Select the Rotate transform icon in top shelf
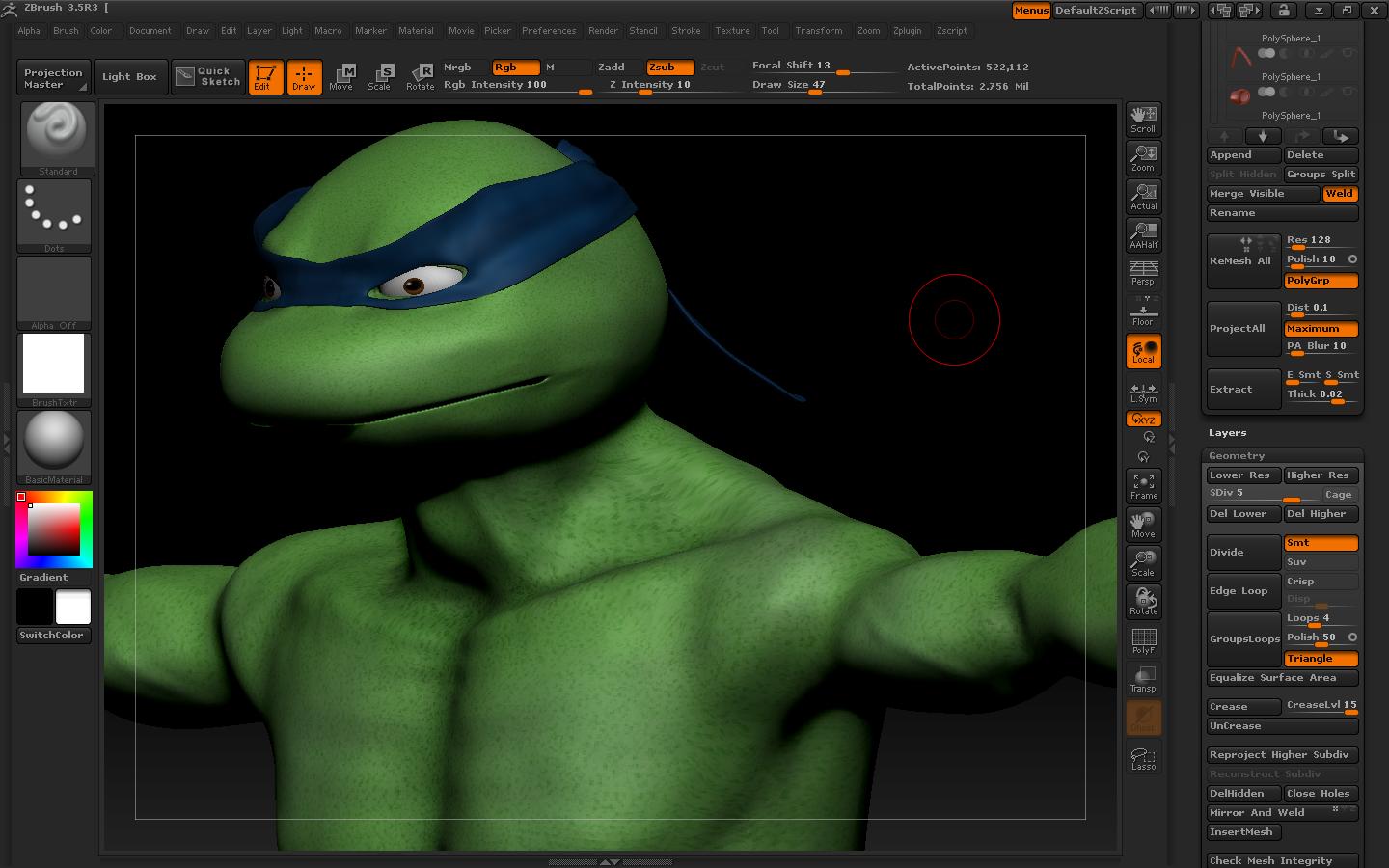This screenshot has height=868, width=1389. 420,77
